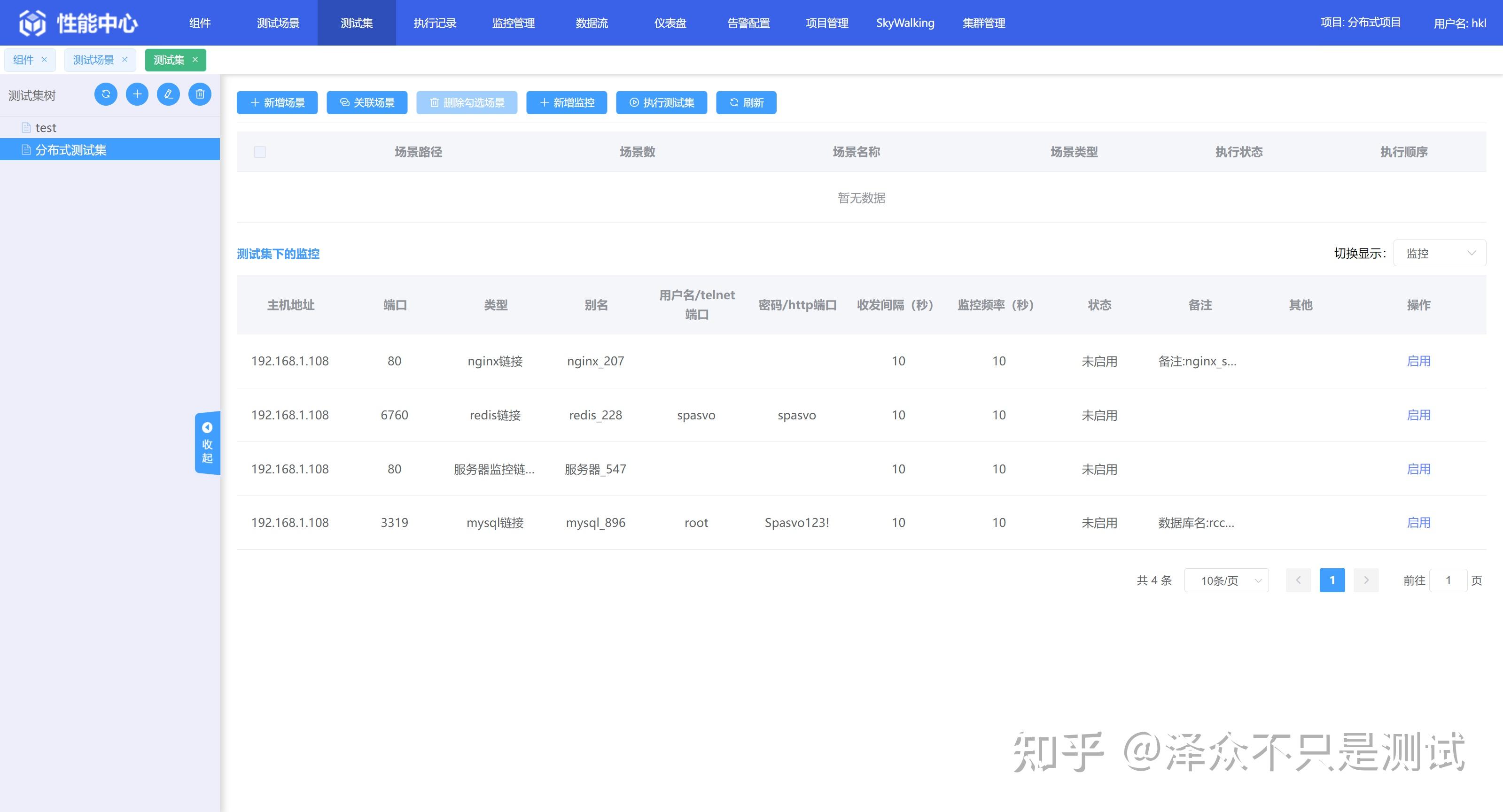This screenshot has height=812, width=1503.
Task: Click the 新增监控 button
Action: 567,103
